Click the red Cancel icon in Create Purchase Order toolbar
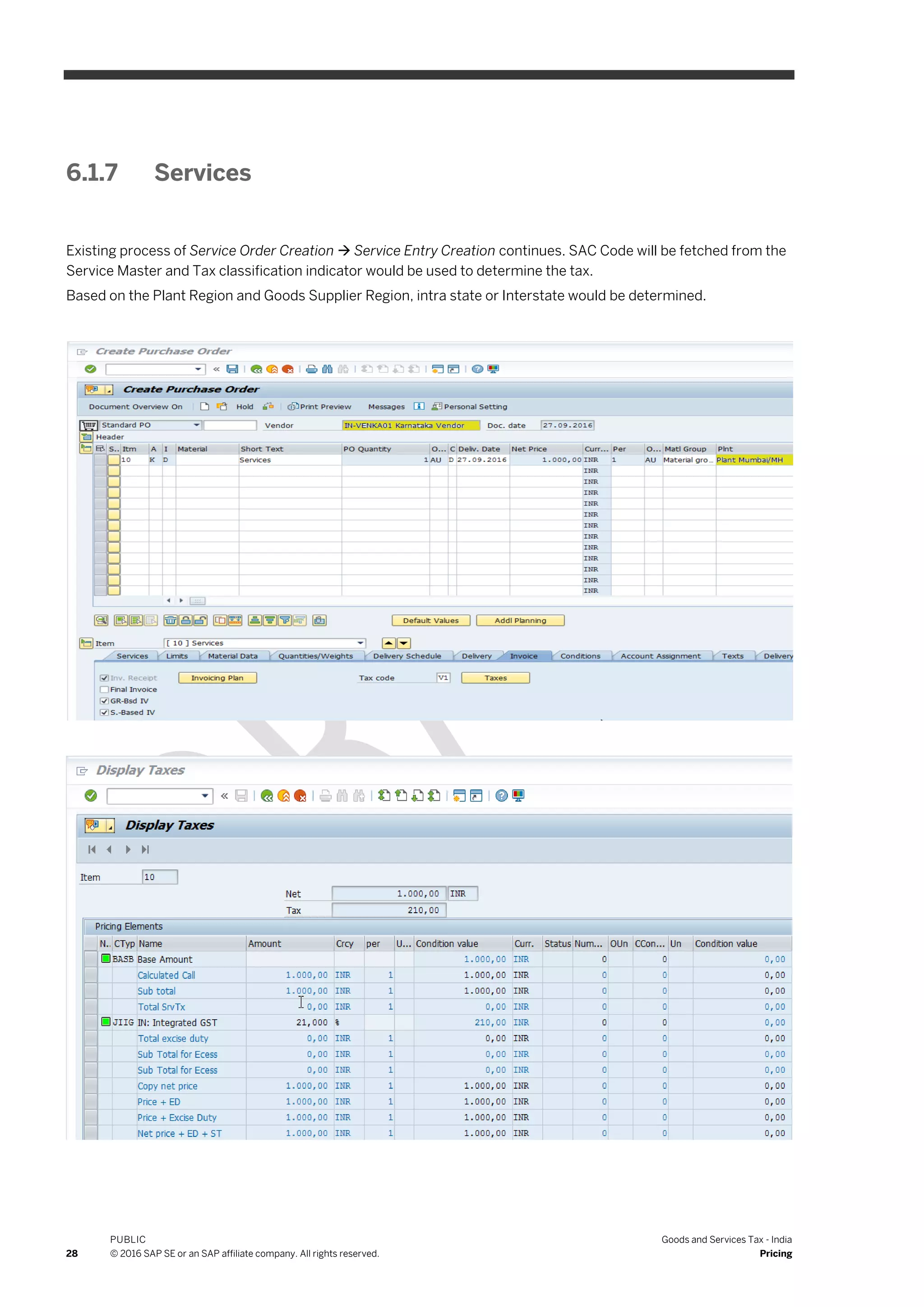This screenshot has height=1307, width=924. (x=288, y=369)
